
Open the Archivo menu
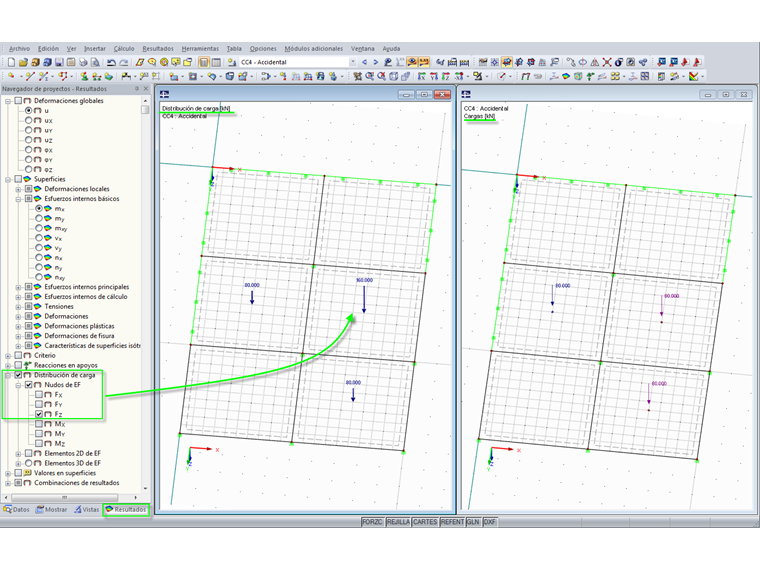coord(19,48)
